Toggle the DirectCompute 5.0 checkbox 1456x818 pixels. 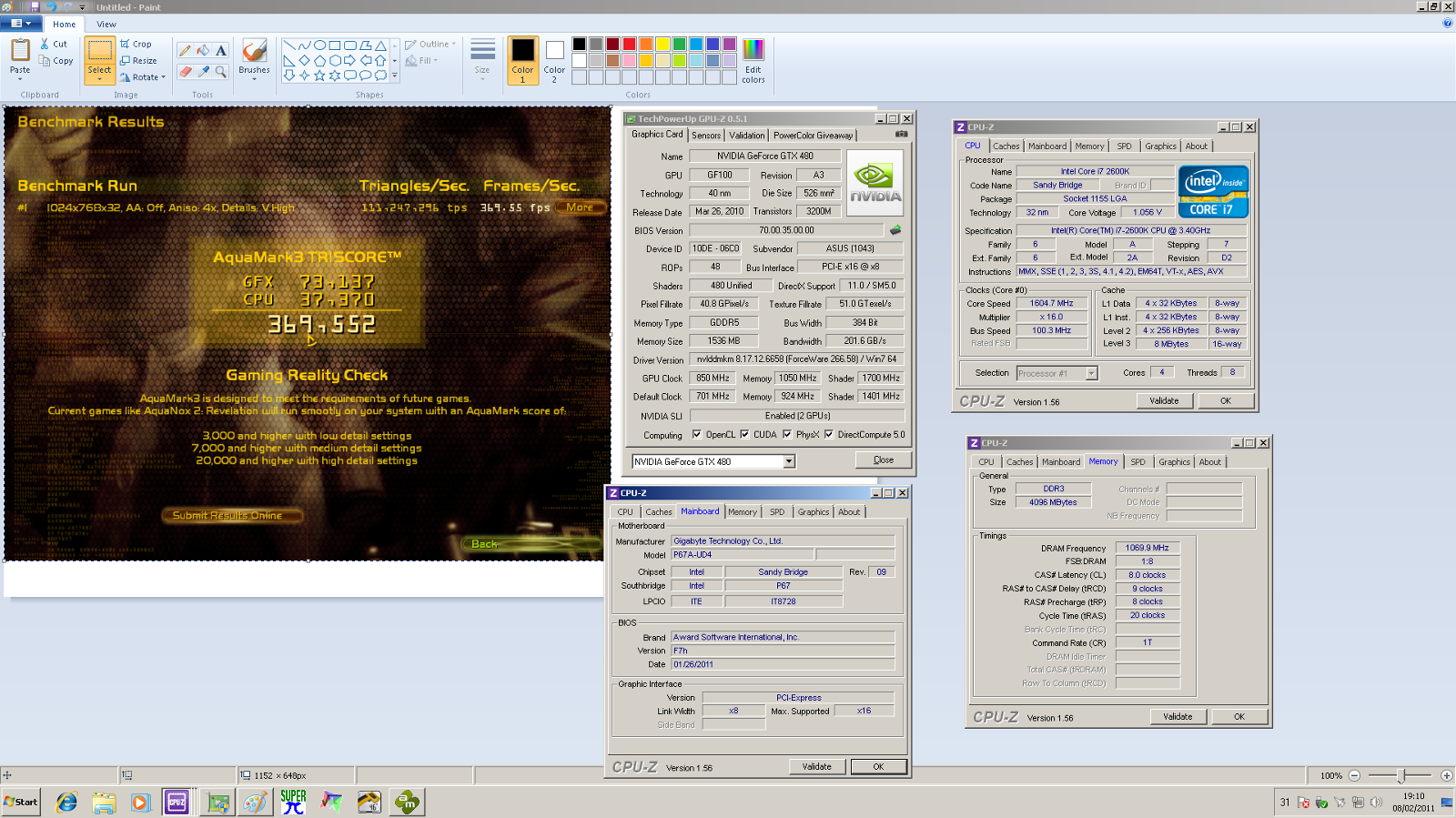(829, 434)
